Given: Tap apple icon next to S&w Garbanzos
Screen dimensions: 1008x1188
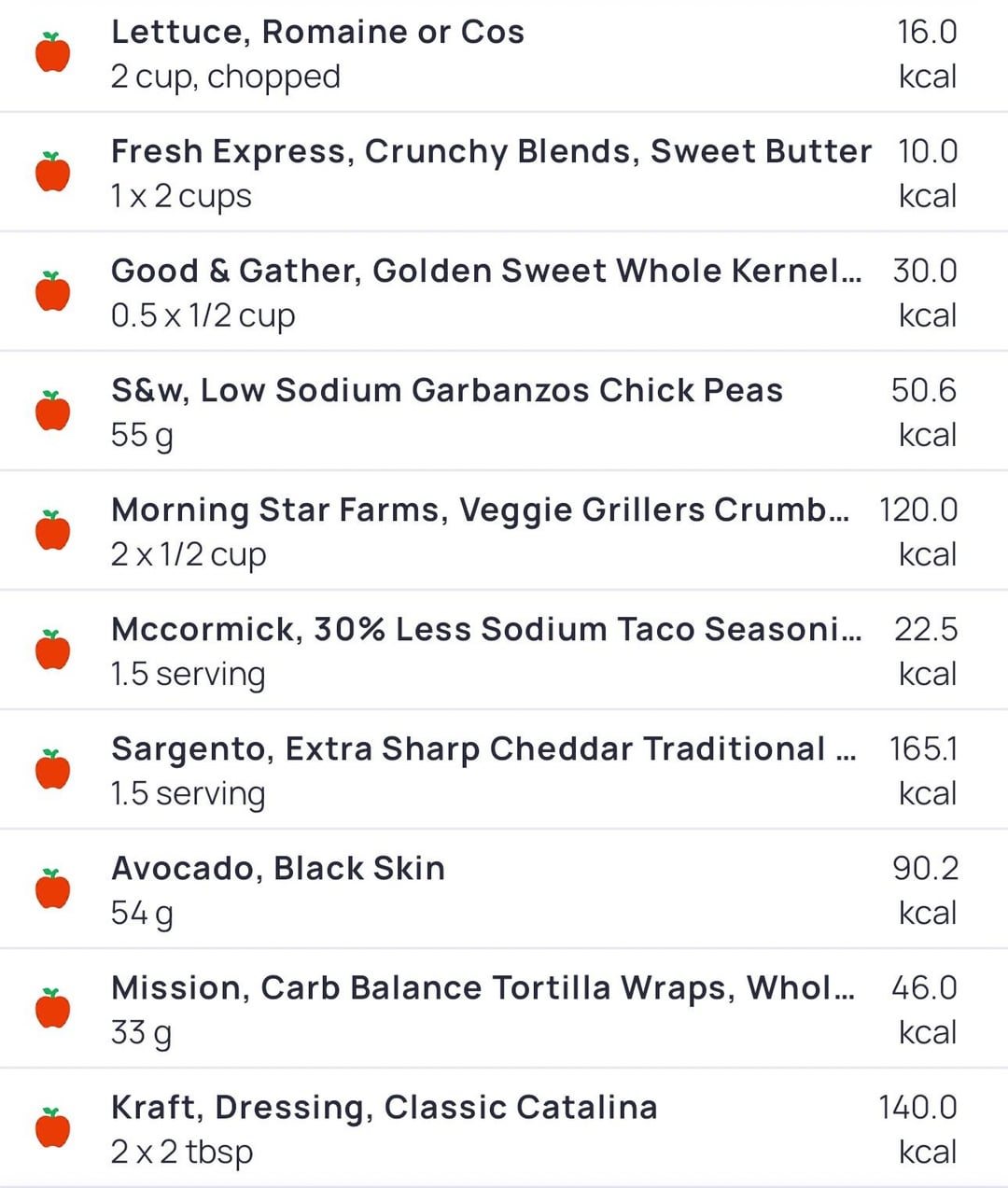Looking at the screenshot, I should click(x=53, y=411).
